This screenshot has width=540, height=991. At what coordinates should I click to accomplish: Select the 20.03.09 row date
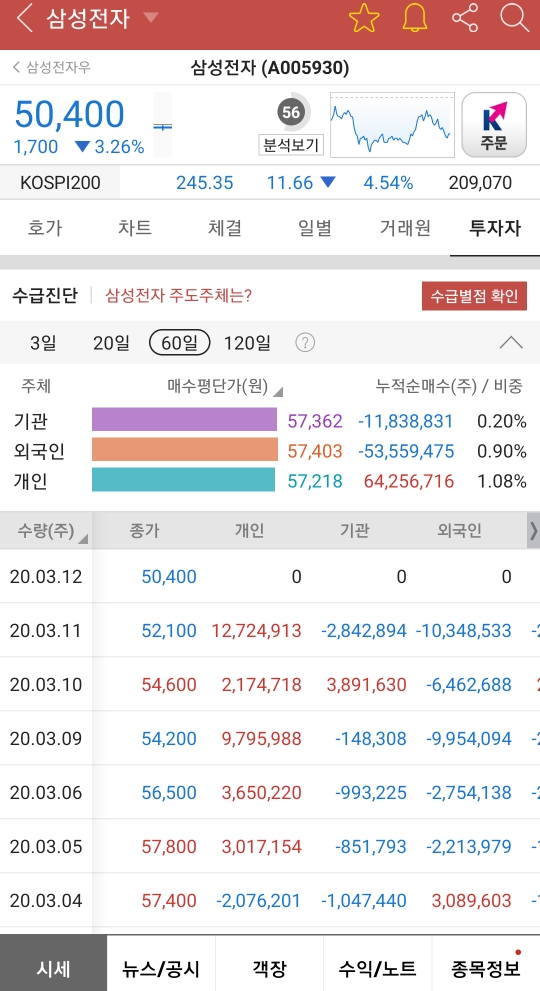46,738
